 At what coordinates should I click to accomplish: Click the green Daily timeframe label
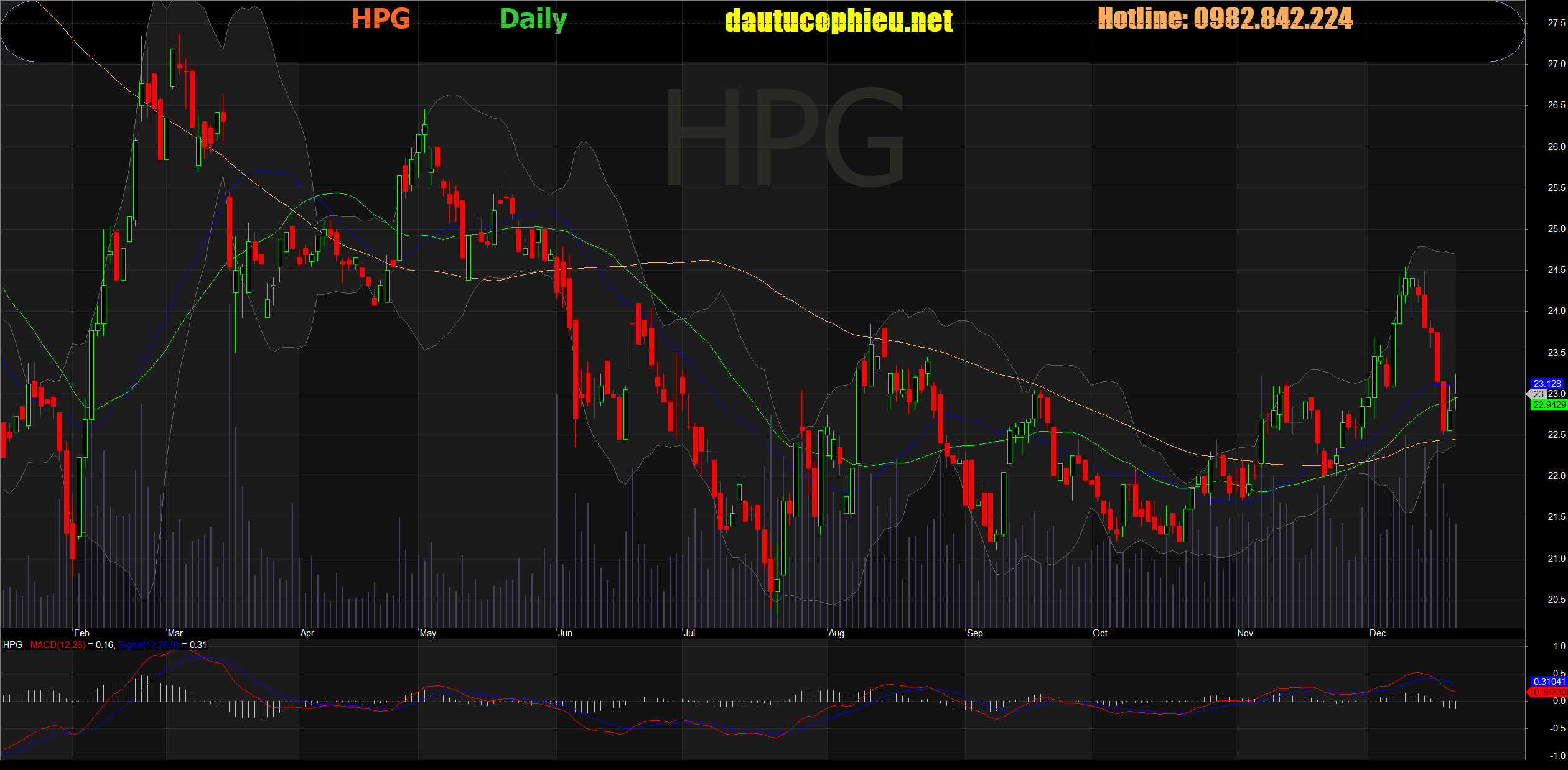533,19
